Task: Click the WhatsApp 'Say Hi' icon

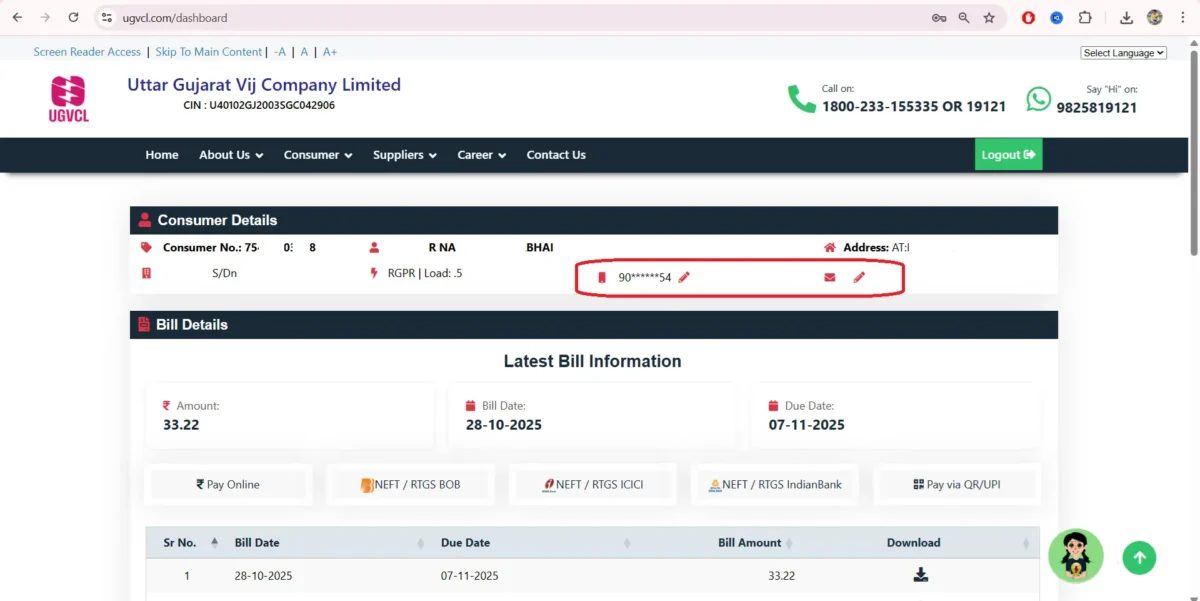Action: (1038, 99)
